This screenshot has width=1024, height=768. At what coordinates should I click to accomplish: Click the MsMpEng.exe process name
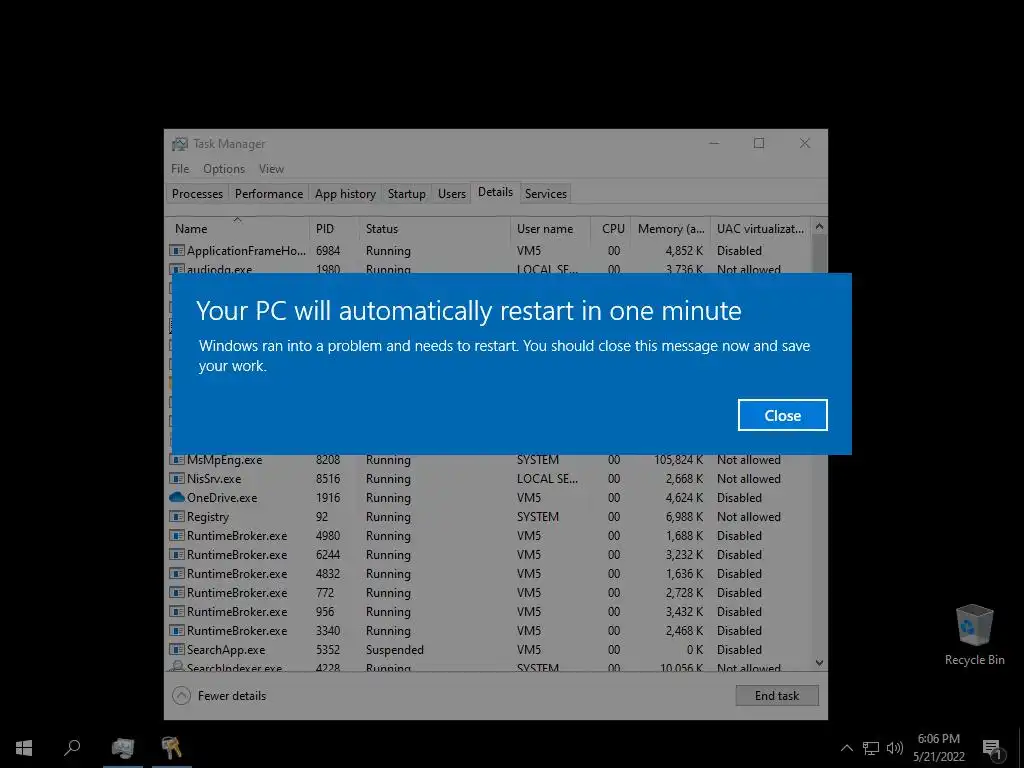tap(225, 460)
